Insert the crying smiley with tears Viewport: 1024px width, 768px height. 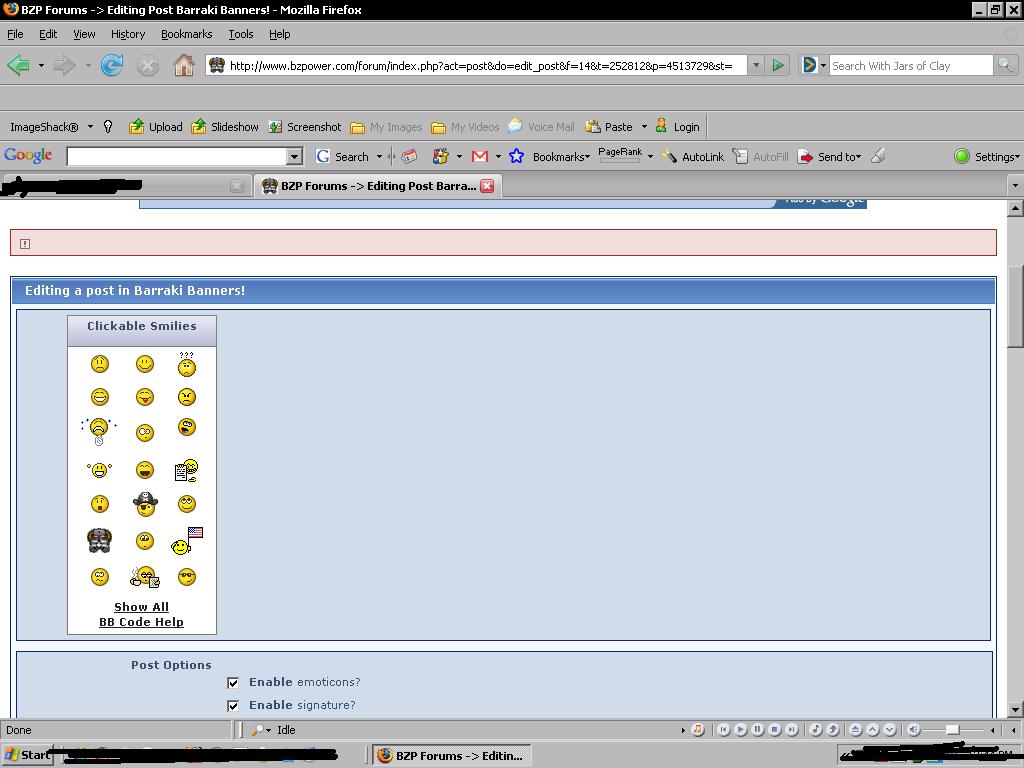point(99,431)
